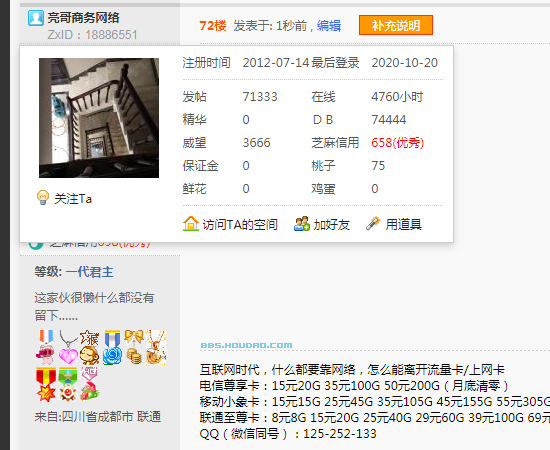Viewport: 550px width, 450px height.
Task: Click the magic wand 用道具 icon
Action: (x=373, y=223)
